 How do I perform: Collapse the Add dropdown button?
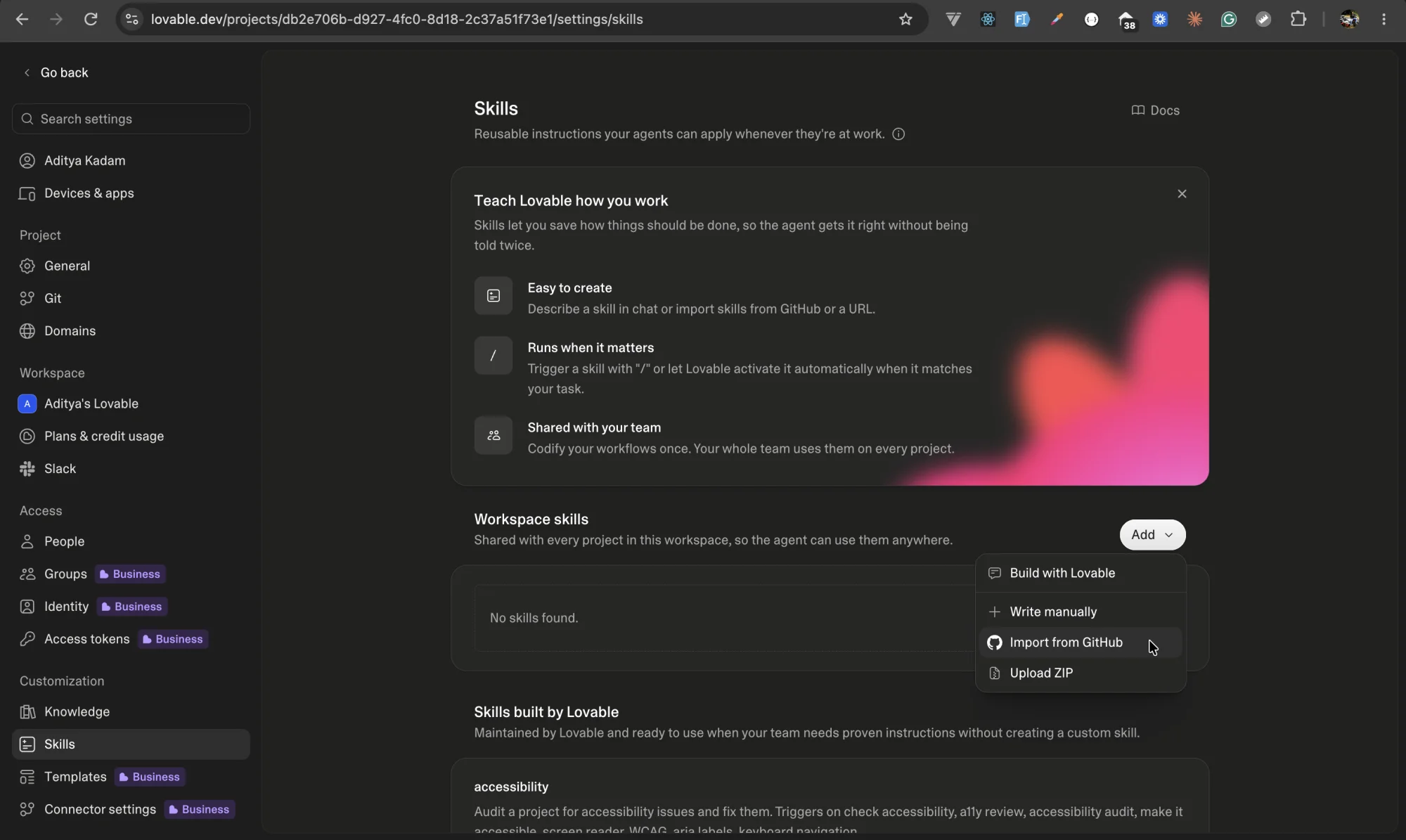[x=1152, y=535]
